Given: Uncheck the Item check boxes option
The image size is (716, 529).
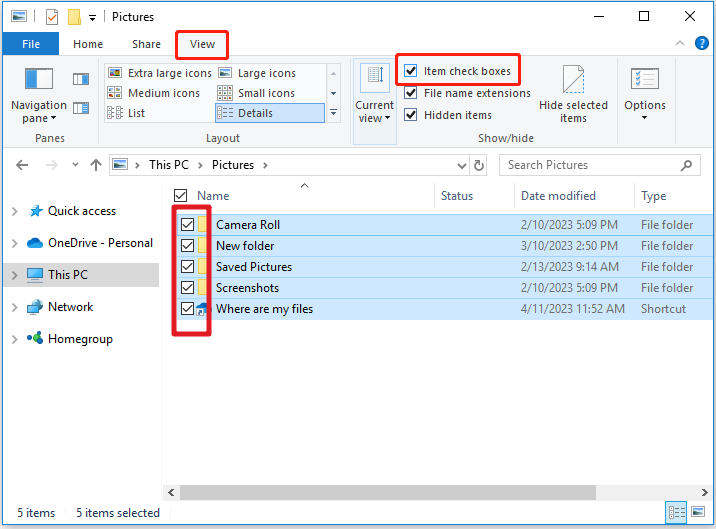Looking at the screenshot, I should pyautogui.click(x=411, y=72).
